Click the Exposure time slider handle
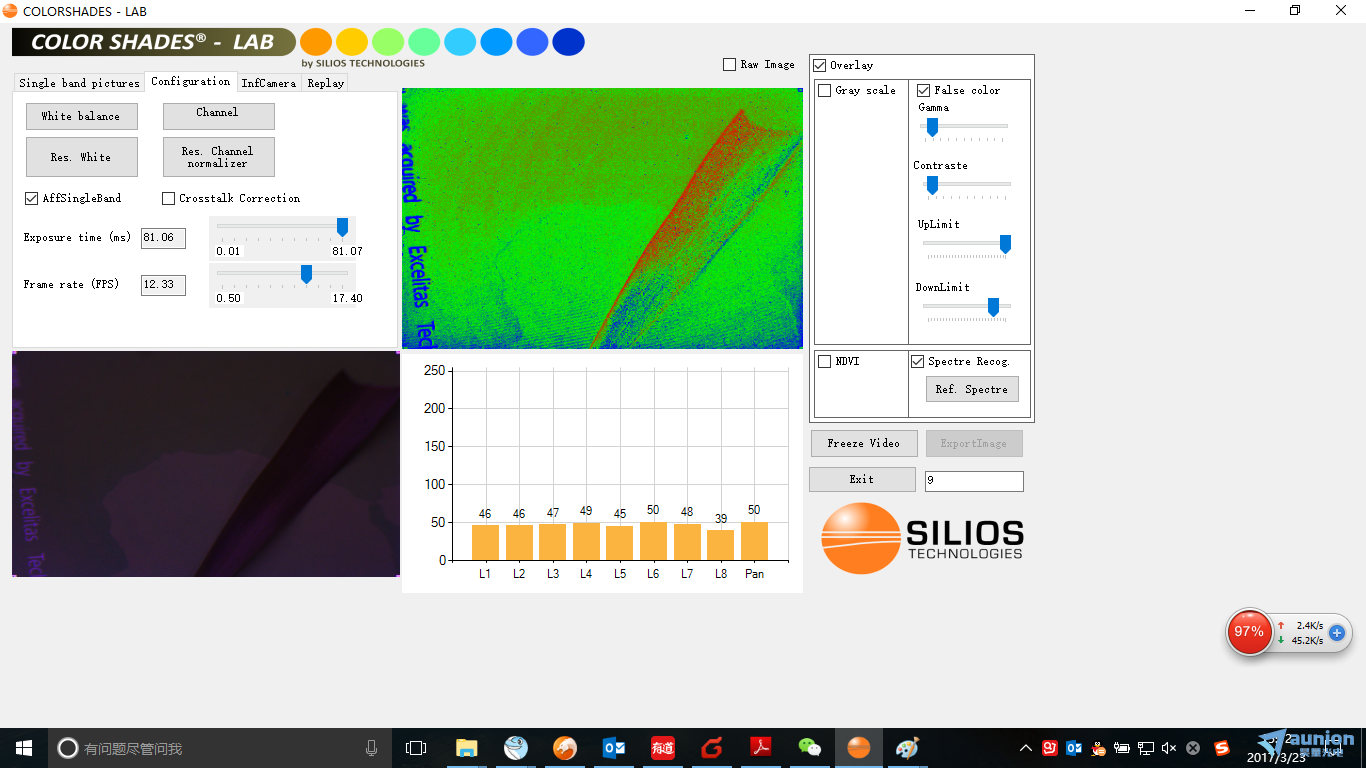1366x768 pixels. (x=342, y=227)
